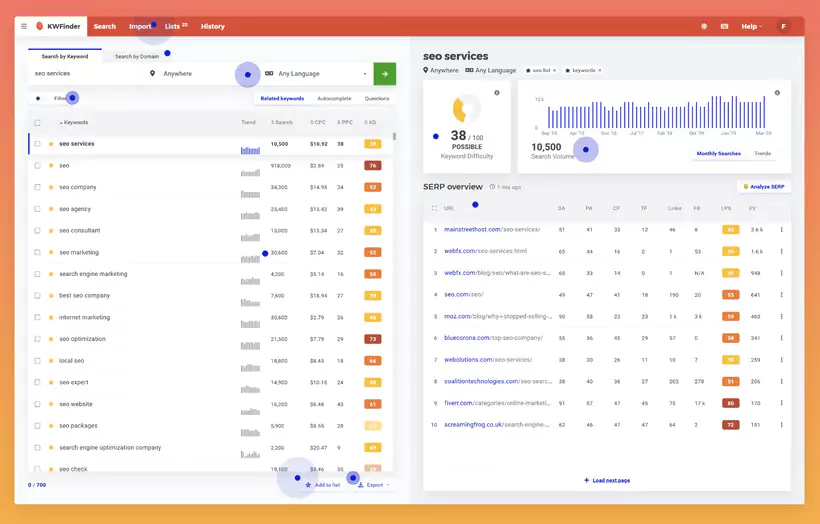Check the seo consultant checkbox

click(37, 231)
